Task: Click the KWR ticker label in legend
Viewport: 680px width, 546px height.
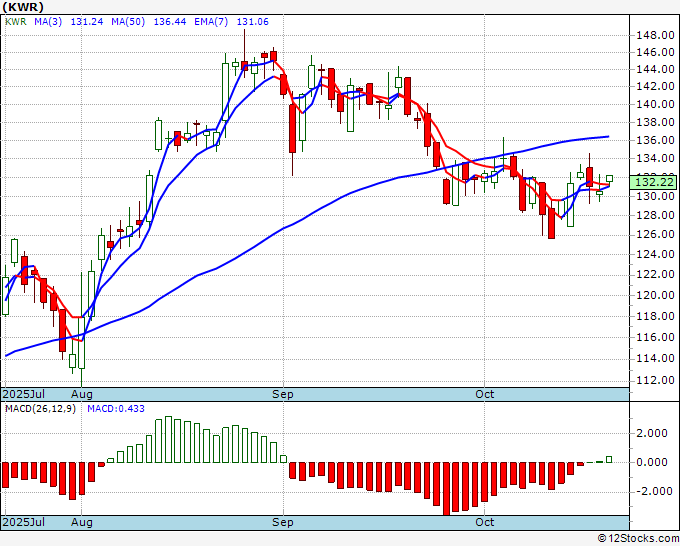Action: pos(16,22)
